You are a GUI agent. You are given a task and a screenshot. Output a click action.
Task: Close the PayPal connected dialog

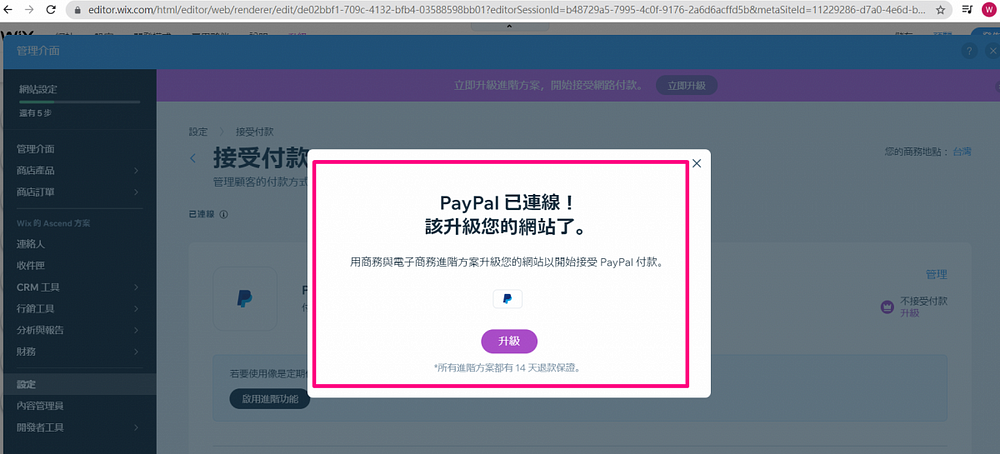[x=696, y=163]
